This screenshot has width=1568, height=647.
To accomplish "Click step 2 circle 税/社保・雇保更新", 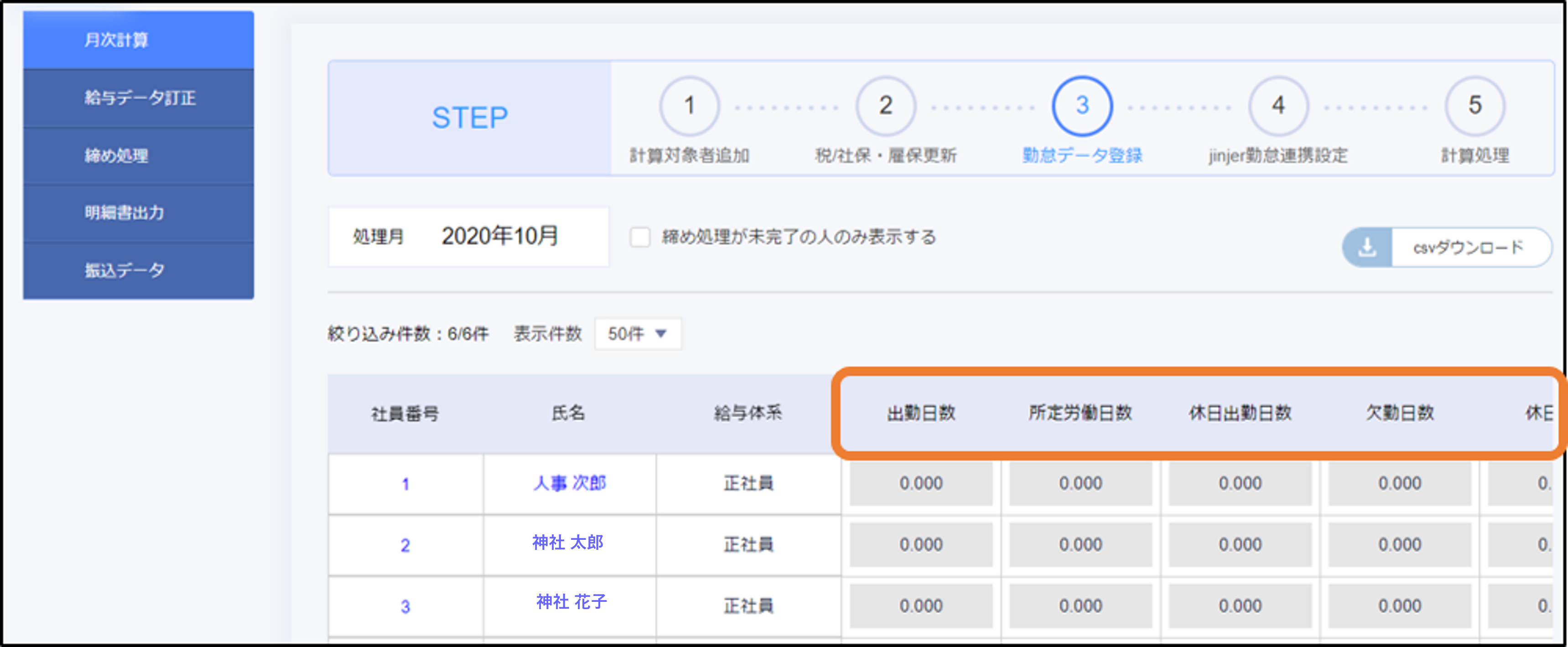I will click(886, 106).
